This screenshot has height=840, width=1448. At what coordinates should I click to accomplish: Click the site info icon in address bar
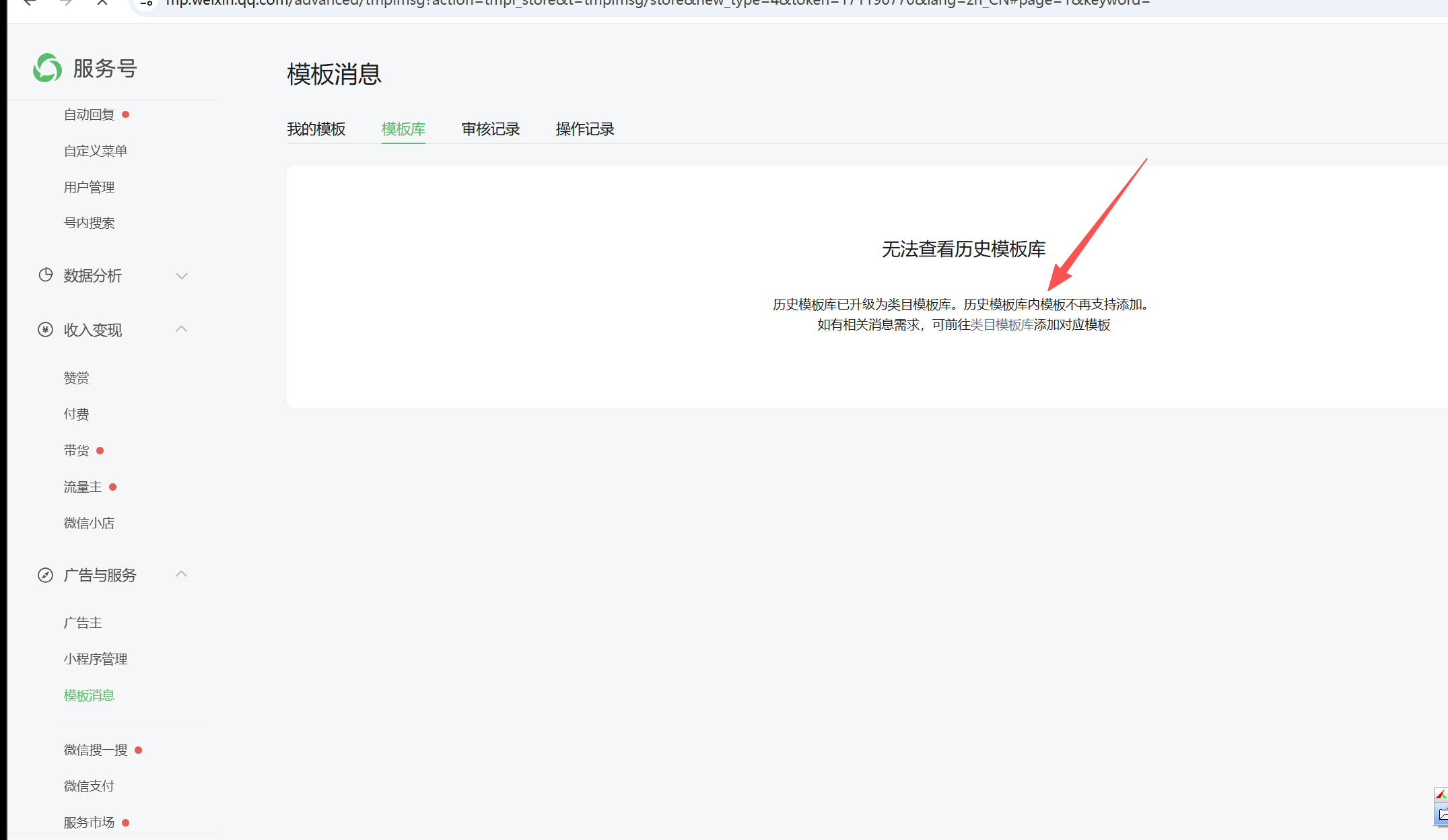[x=147, y=3]
